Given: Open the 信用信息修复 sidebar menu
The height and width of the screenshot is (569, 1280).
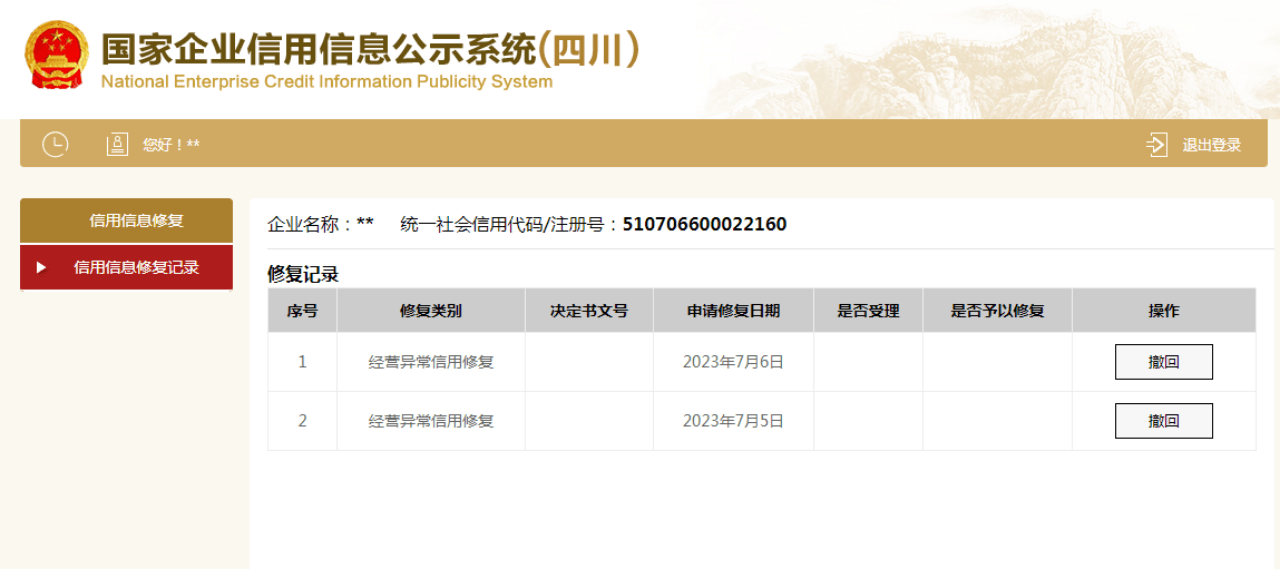Looking at the screenshot, I should coord(126,220).
